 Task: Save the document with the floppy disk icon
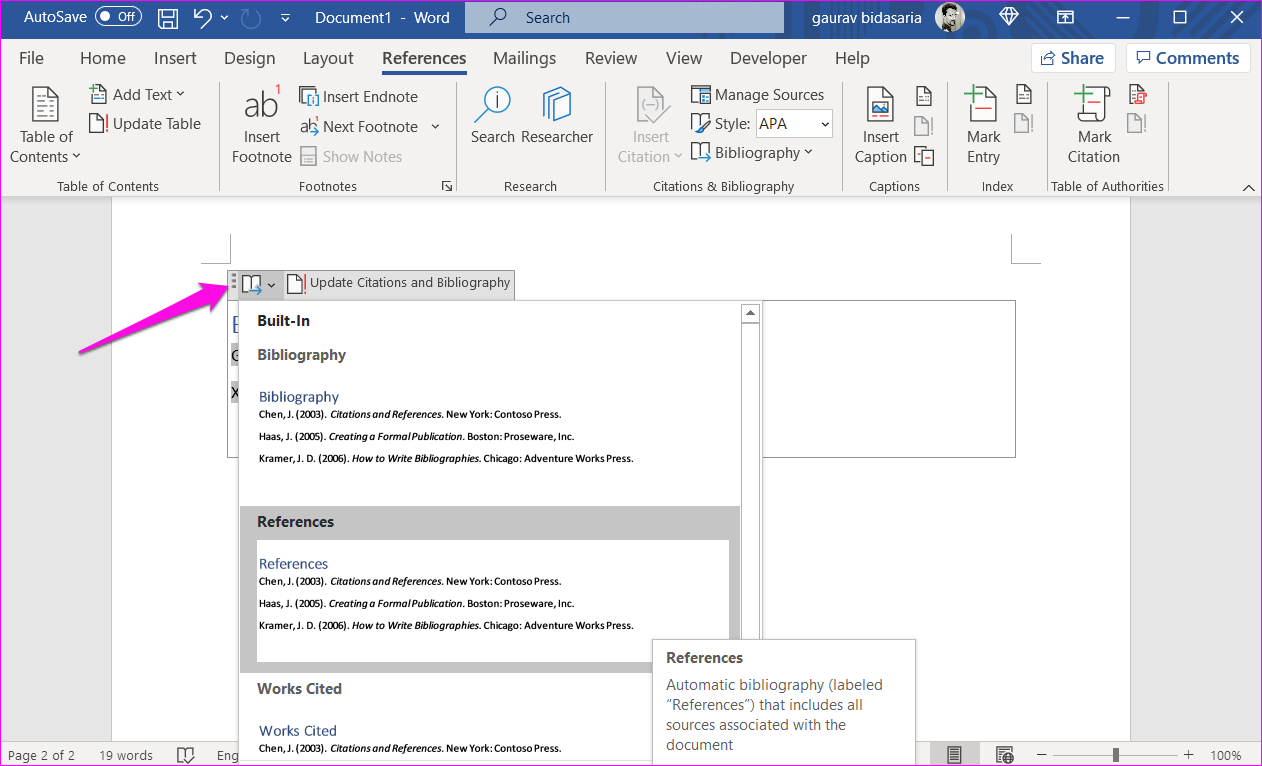point(168,17)
